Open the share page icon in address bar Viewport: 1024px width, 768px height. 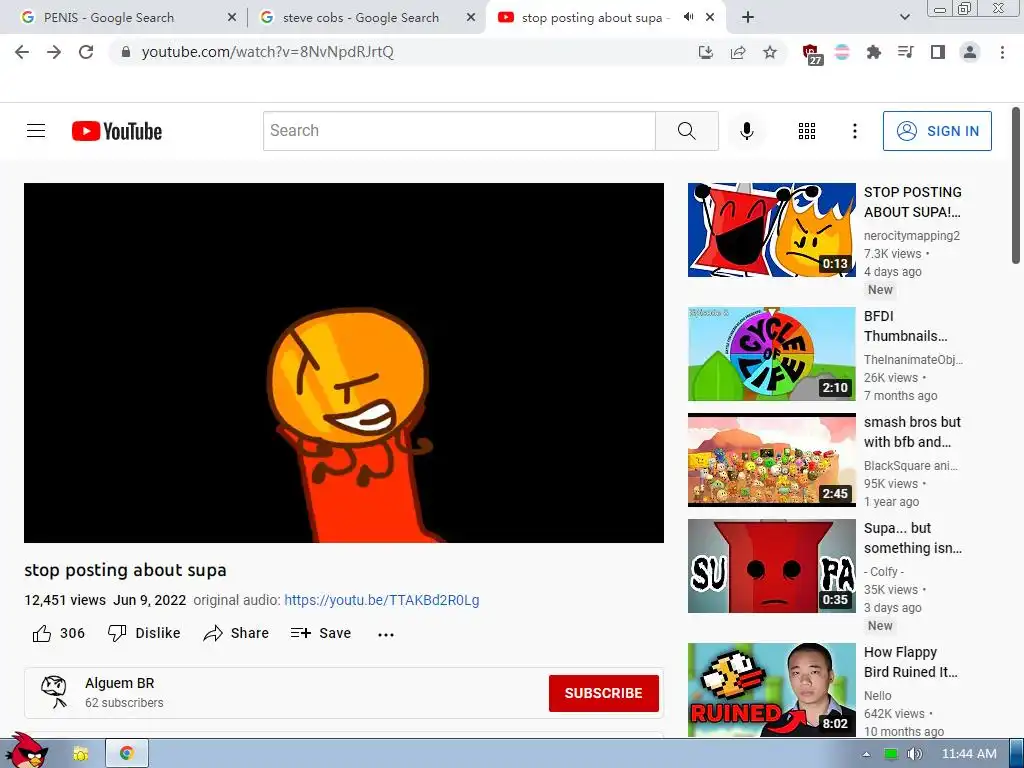(x=738, y=52)
